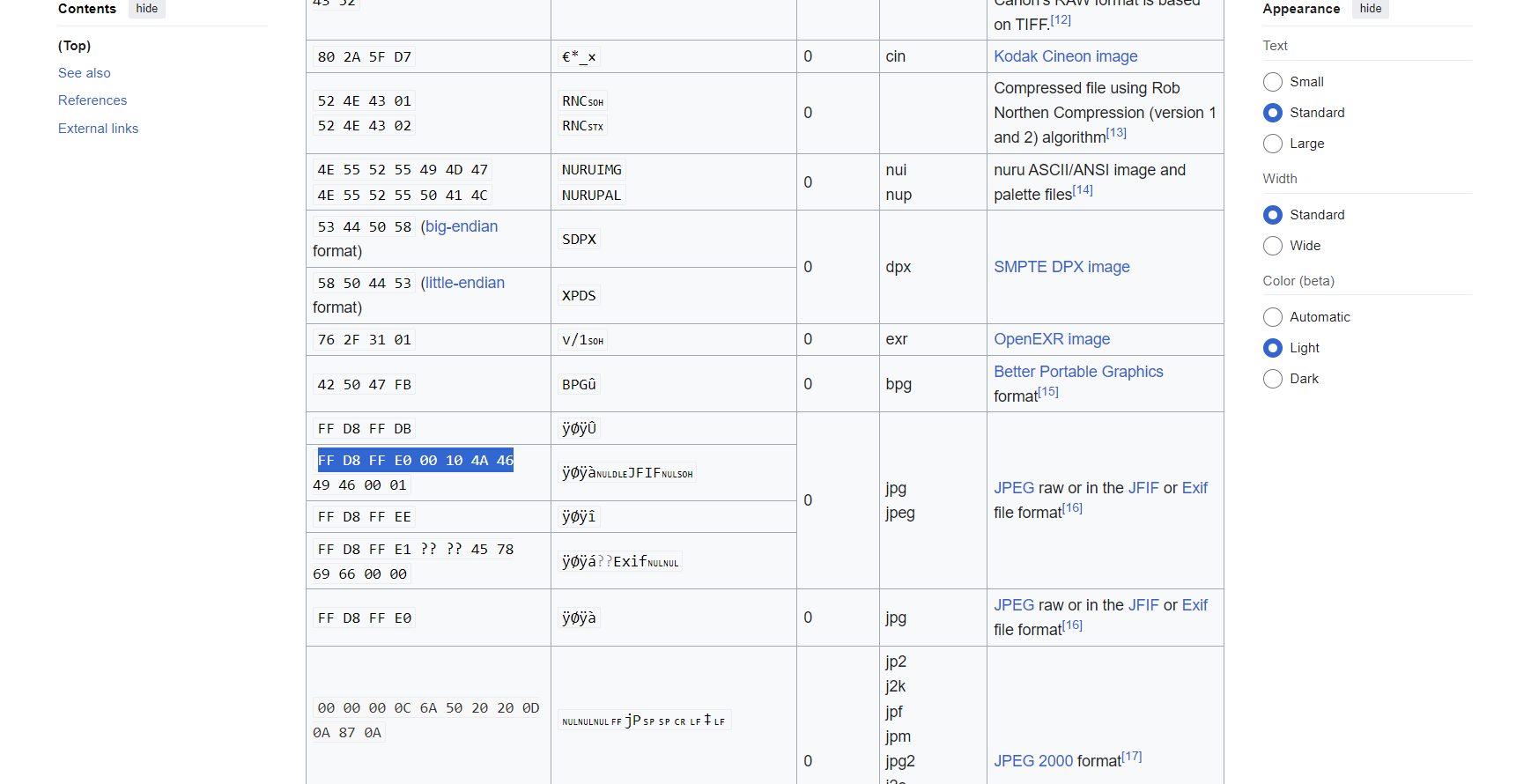The image size is (1531, 784).
Task: Follow the OpenEXR image link
Action: 1052,339
